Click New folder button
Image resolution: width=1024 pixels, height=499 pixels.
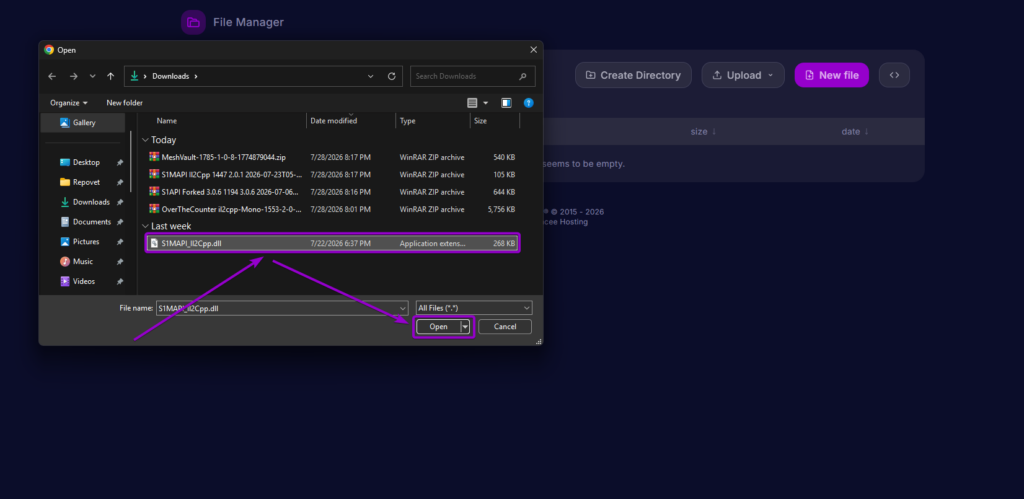(x=124, y=103)
